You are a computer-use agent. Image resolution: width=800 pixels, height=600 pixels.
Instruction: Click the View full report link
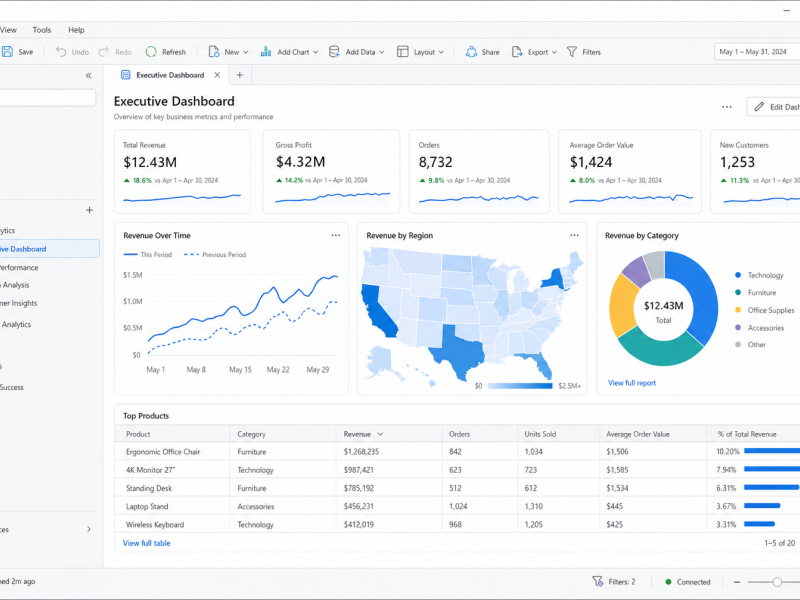coord(632,383)
